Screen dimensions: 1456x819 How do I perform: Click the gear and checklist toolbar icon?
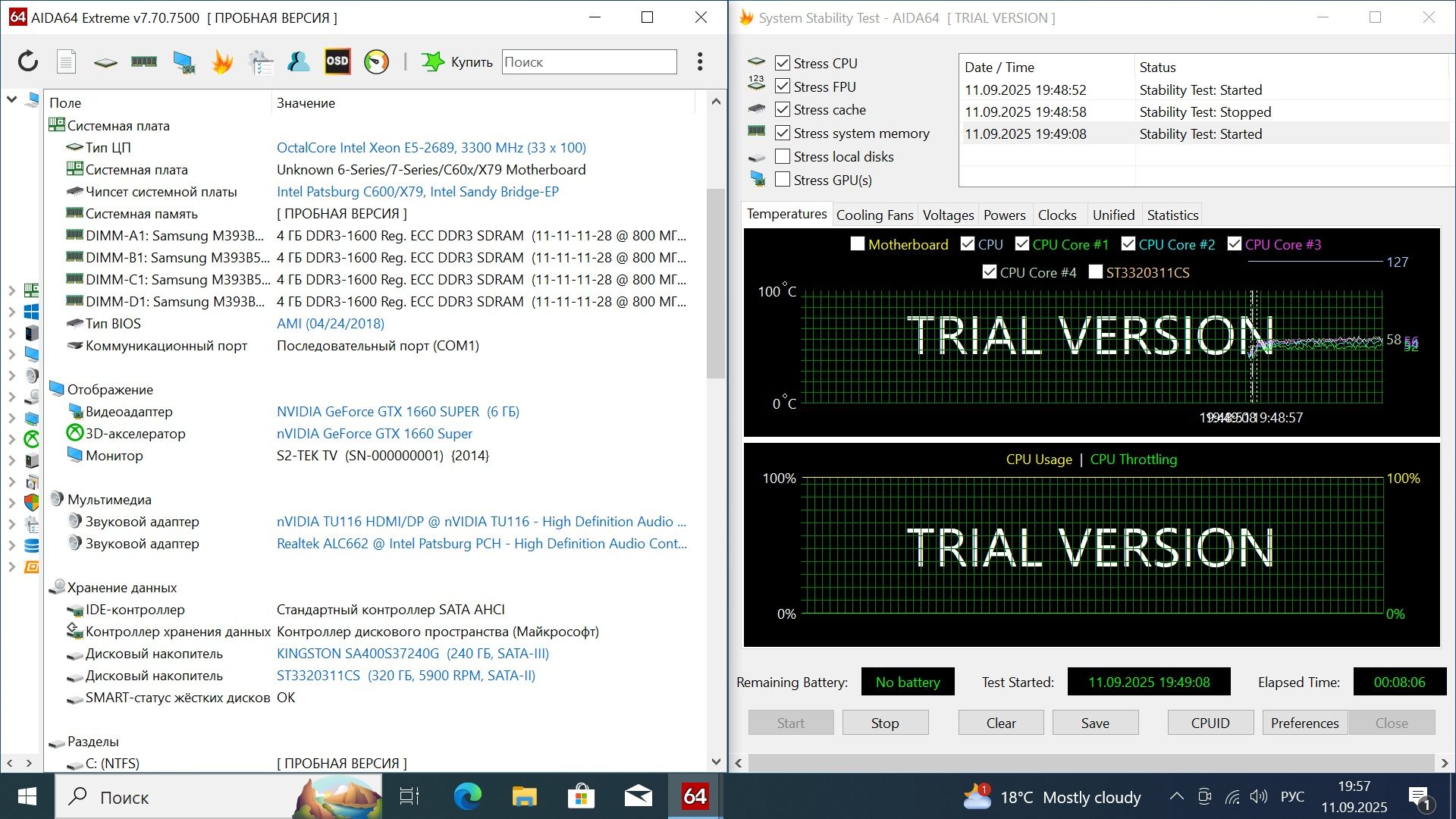coord(261,62)
